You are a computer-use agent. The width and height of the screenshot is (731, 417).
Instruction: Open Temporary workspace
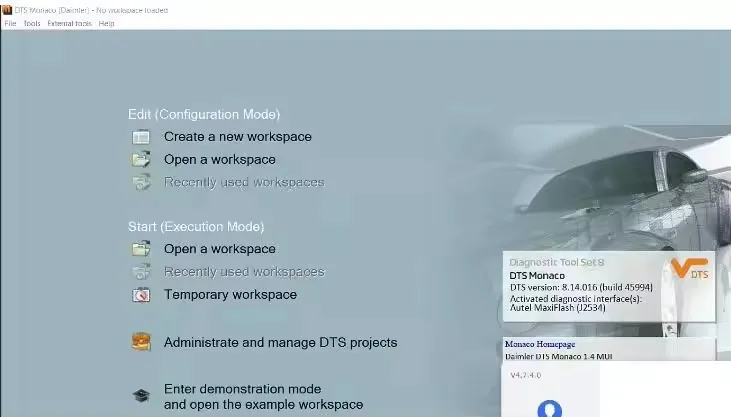(230, 295)
